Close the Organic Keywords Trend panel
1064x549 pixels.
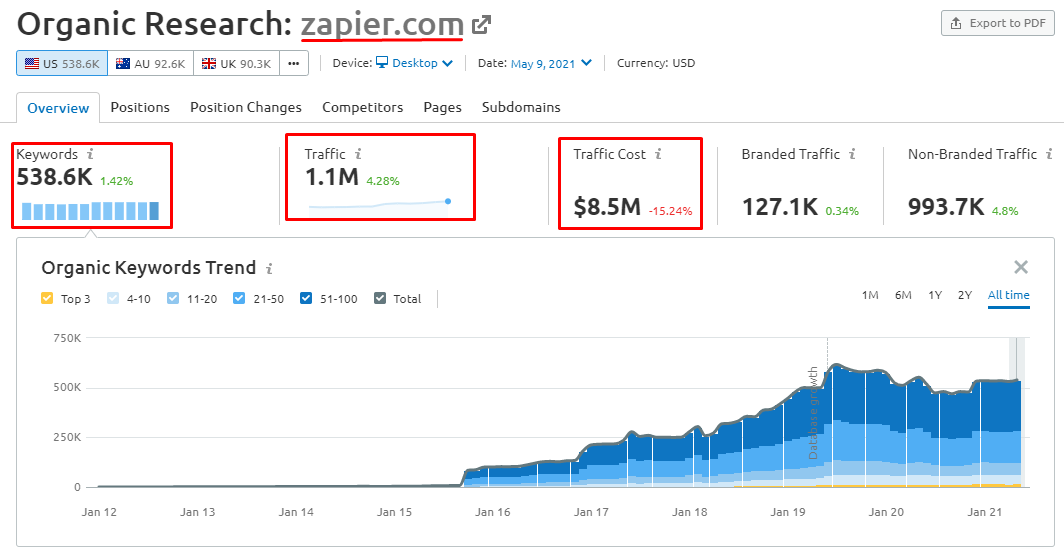[1021, 267]
